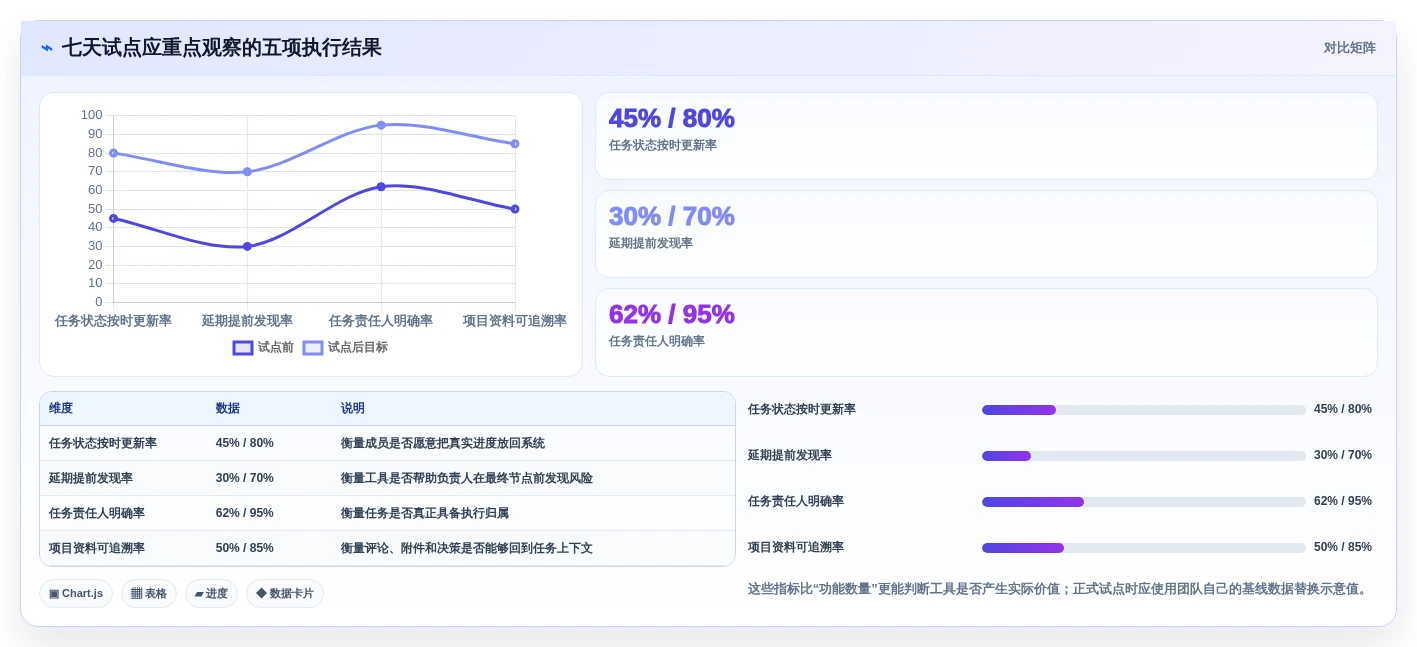Click the 试点后目标 legend color box
Screen dimensions: 1417x647
click(x=313, y=348)
